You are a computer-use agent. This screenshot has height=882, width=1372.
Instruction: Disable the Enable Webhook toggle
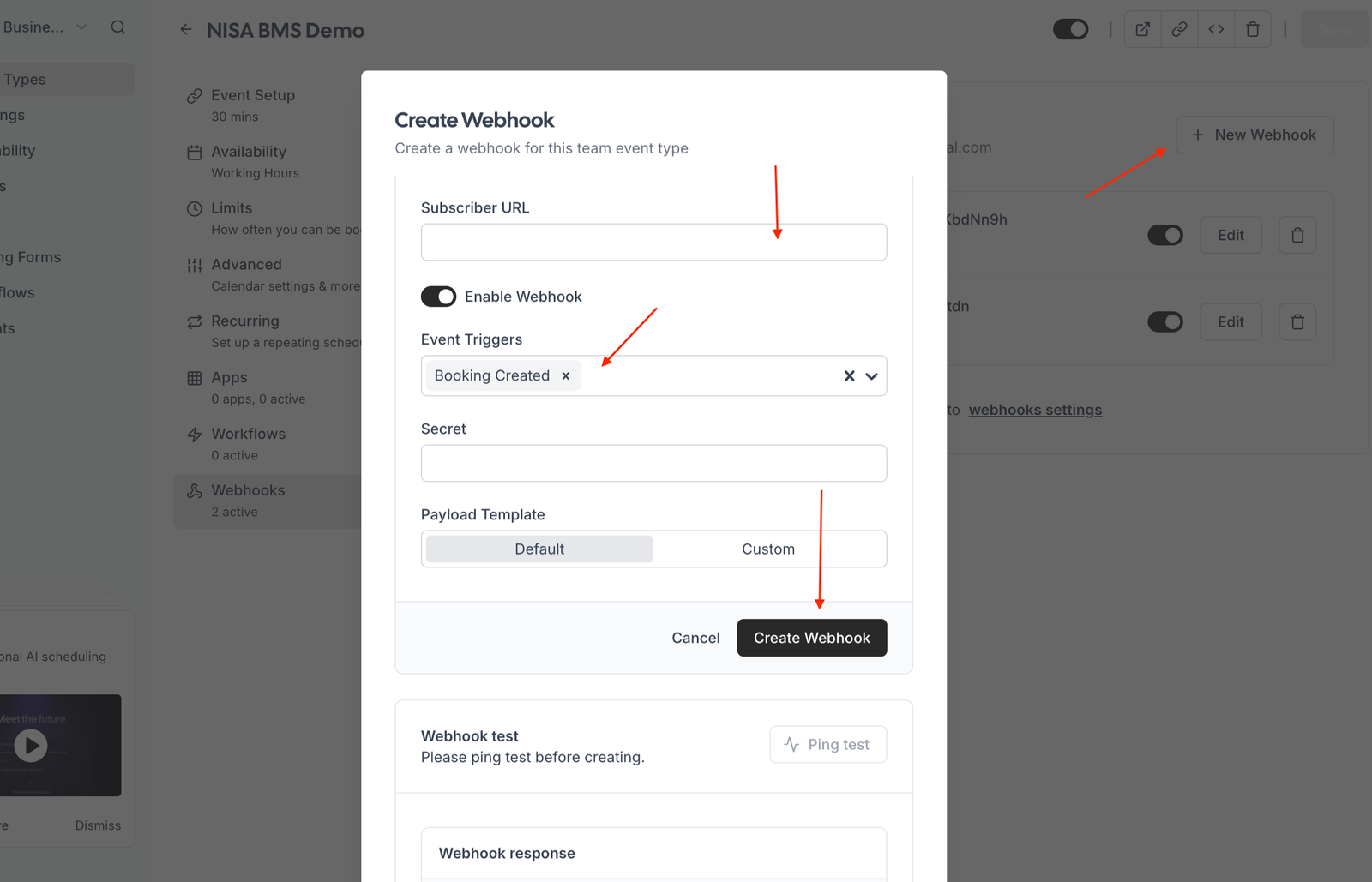tap(438, 297)
